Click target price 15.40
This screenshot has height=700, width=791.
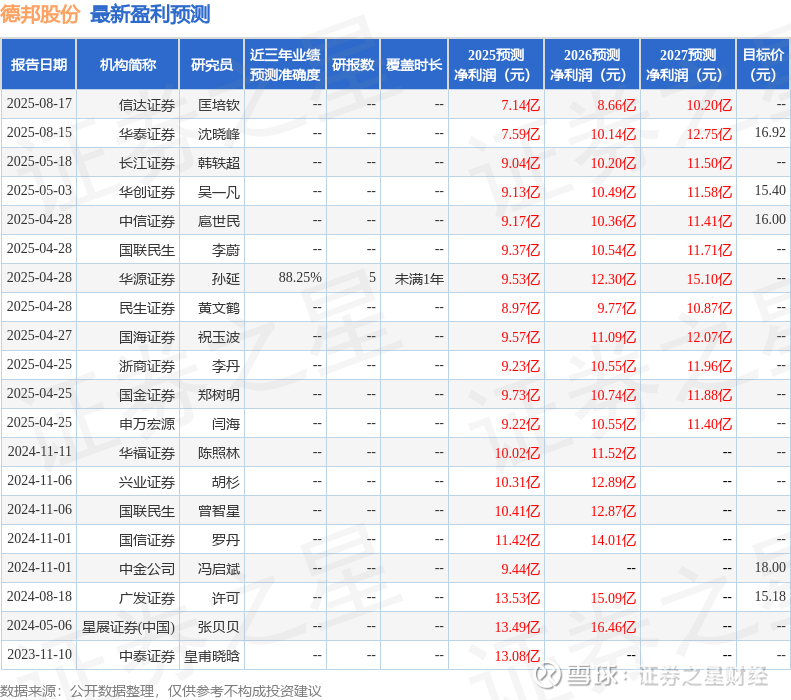[x=770, y=191]
